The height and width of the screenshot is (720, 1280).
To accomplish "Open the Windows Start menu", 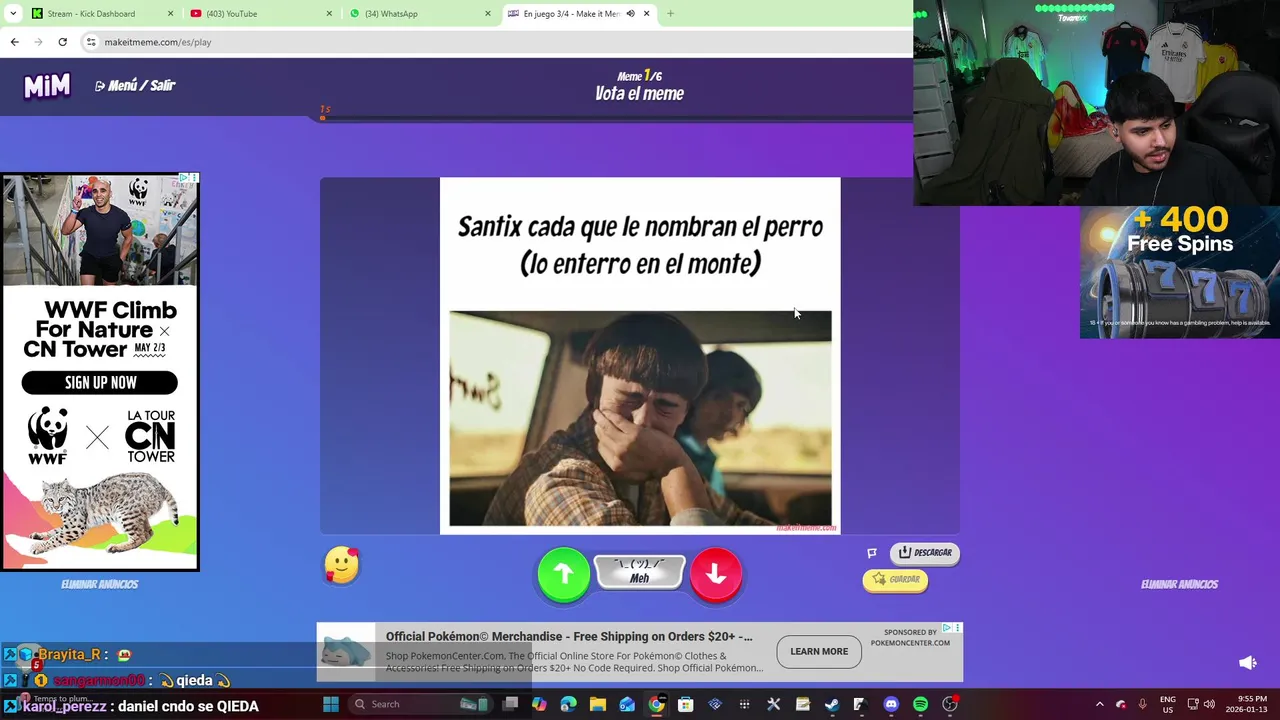I will click(331, 704).
